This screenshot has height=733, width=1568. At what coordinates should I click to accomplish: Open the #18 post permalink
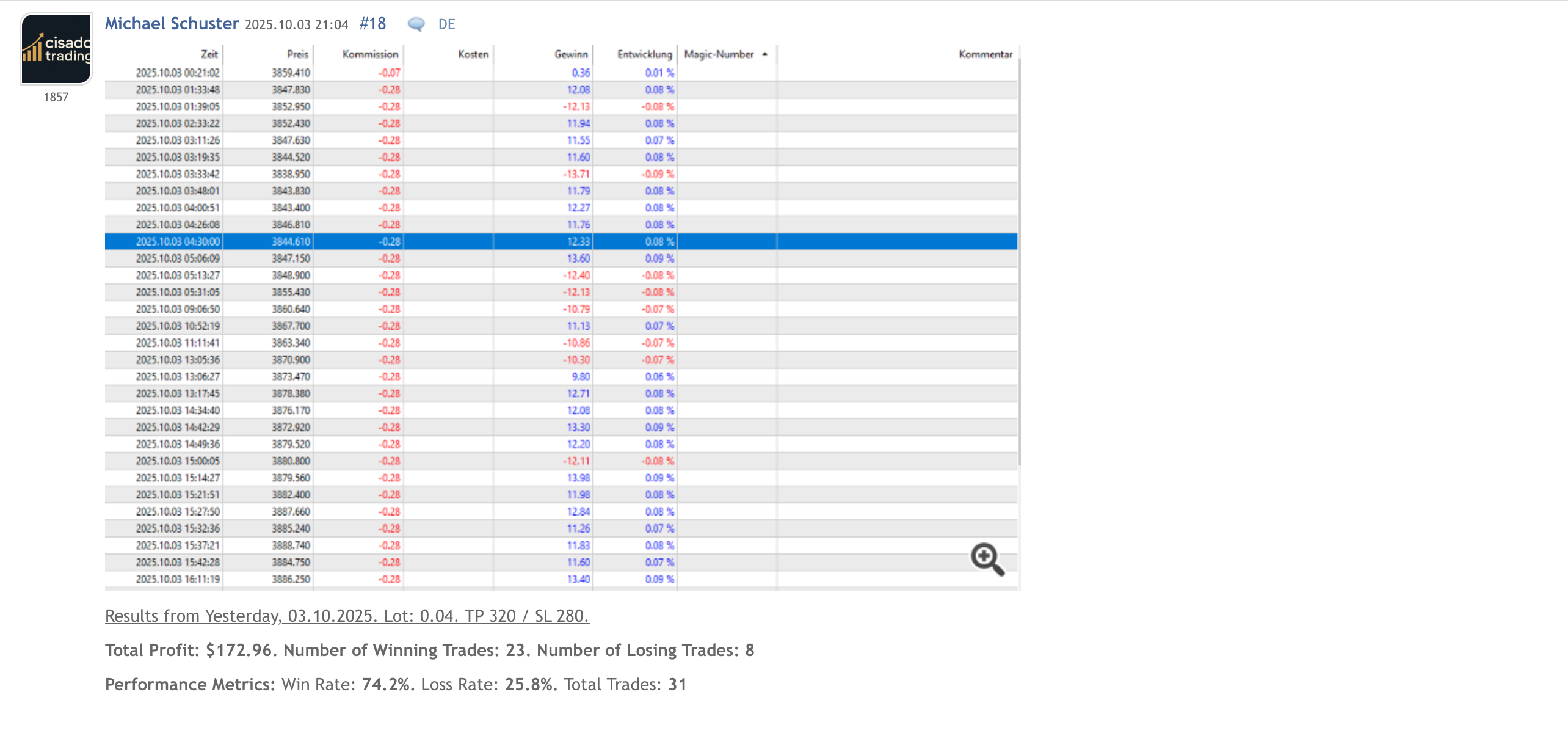(x=372, y=24)
